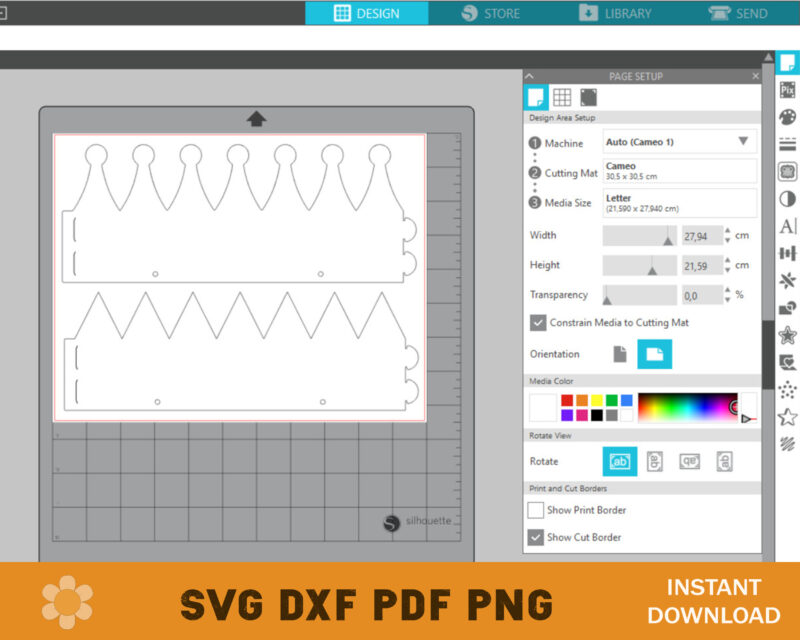
Task: Open the Cutting Mat selector
Action: click(679, 171)
